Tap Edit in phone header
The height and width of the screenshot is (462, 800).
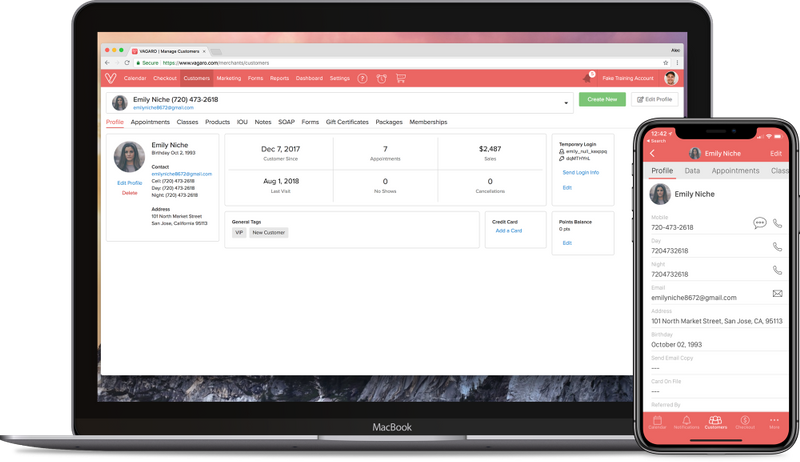(776, 153)
